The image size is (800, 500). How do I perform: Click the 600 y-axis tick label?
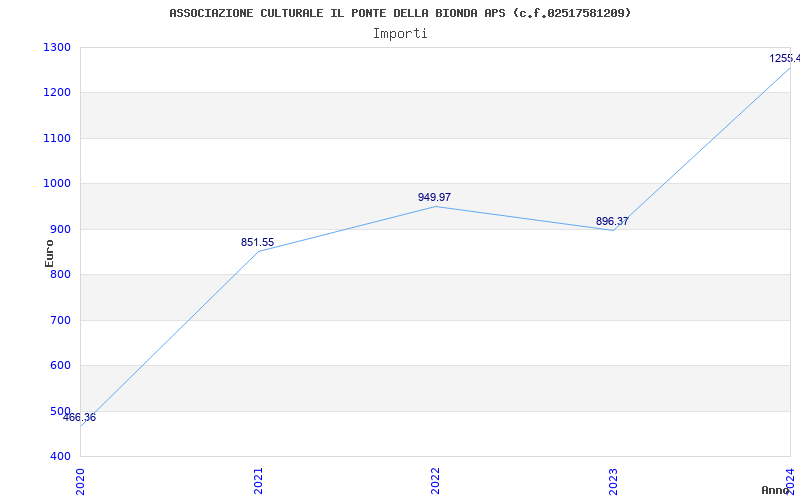coord(60,366)
